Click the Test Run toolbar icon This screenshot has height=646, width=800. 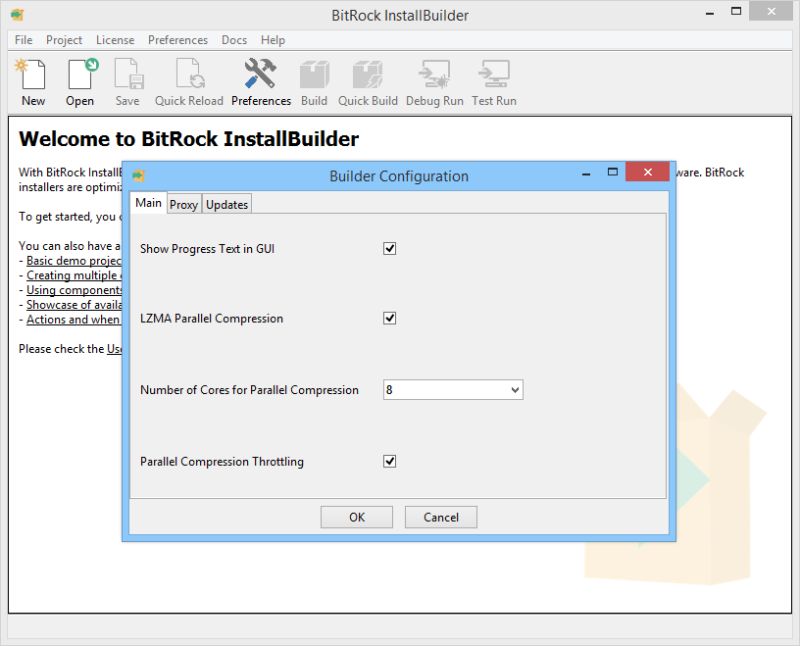click(494, 74)
